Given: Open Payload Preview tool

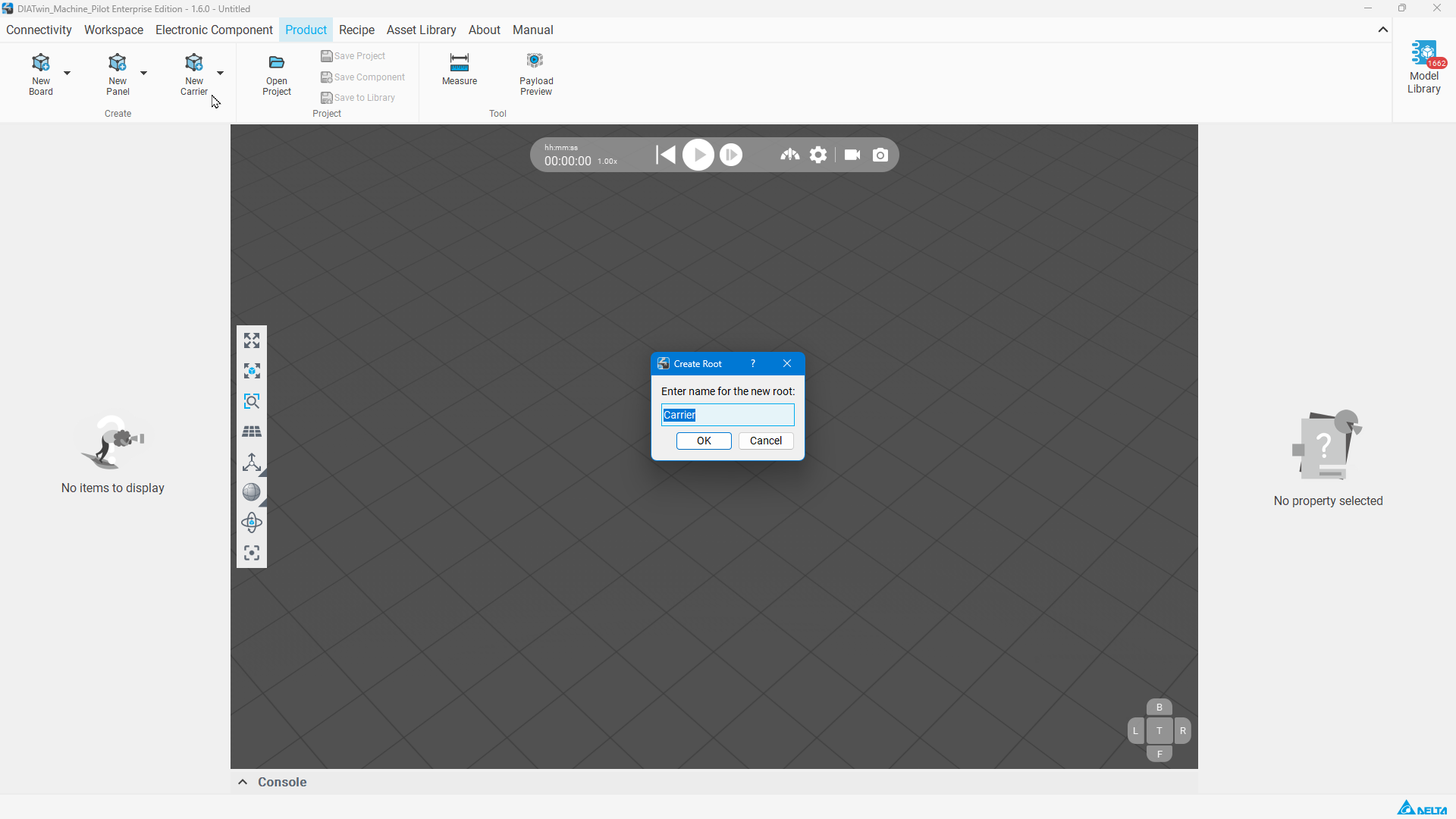Looking at the screenshot, I should (536, 74).
